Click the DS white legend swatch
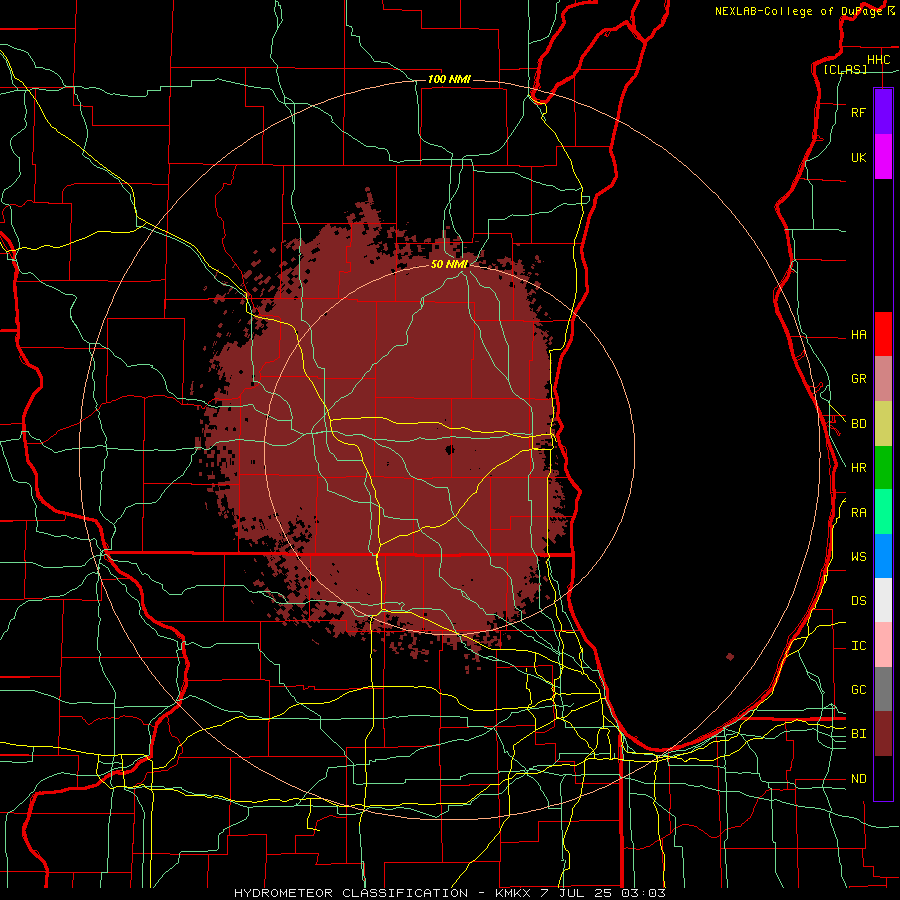 883,600
